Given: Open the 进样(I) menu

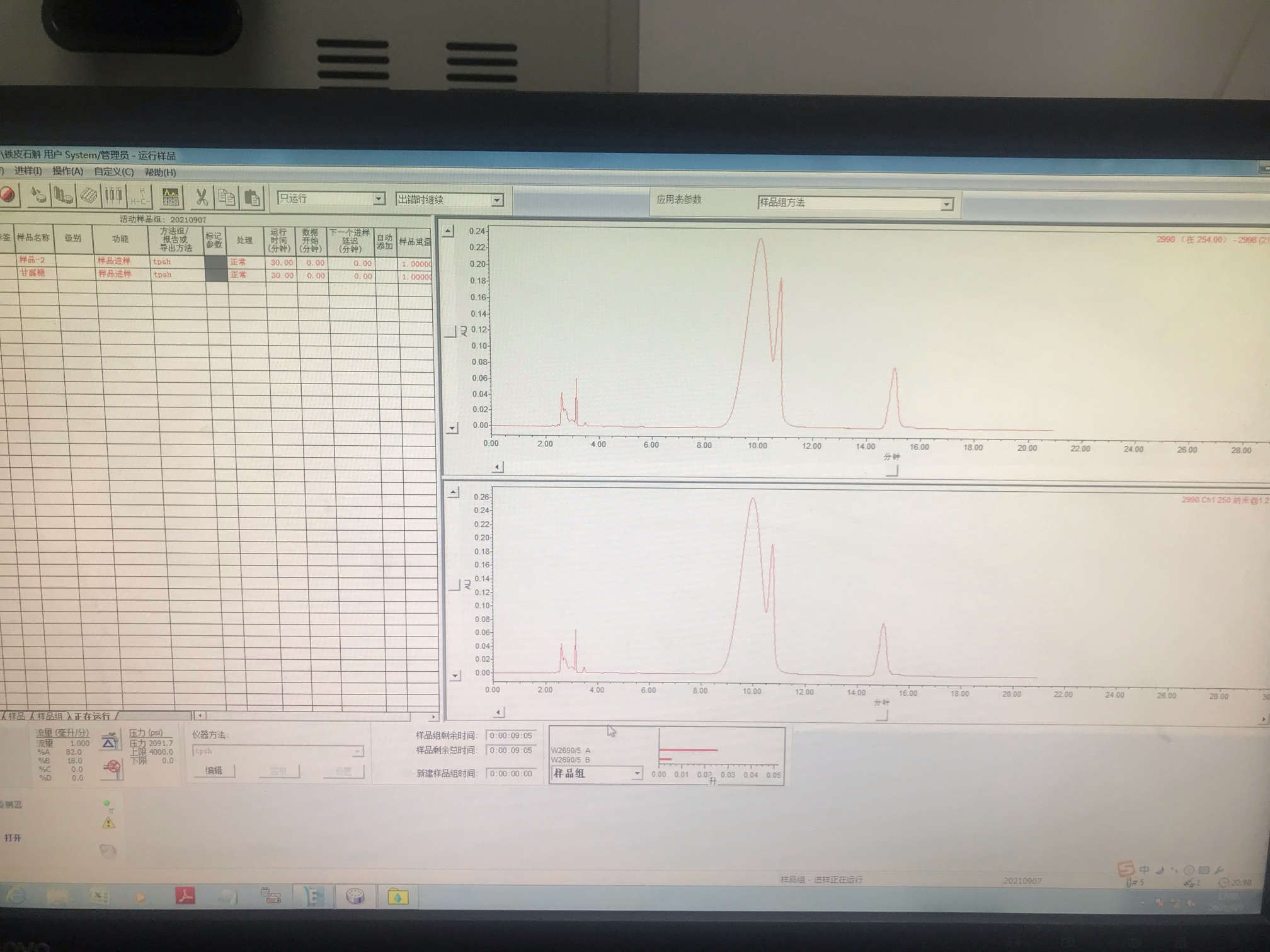Looking at the screenshot, I should coord(28,171).
